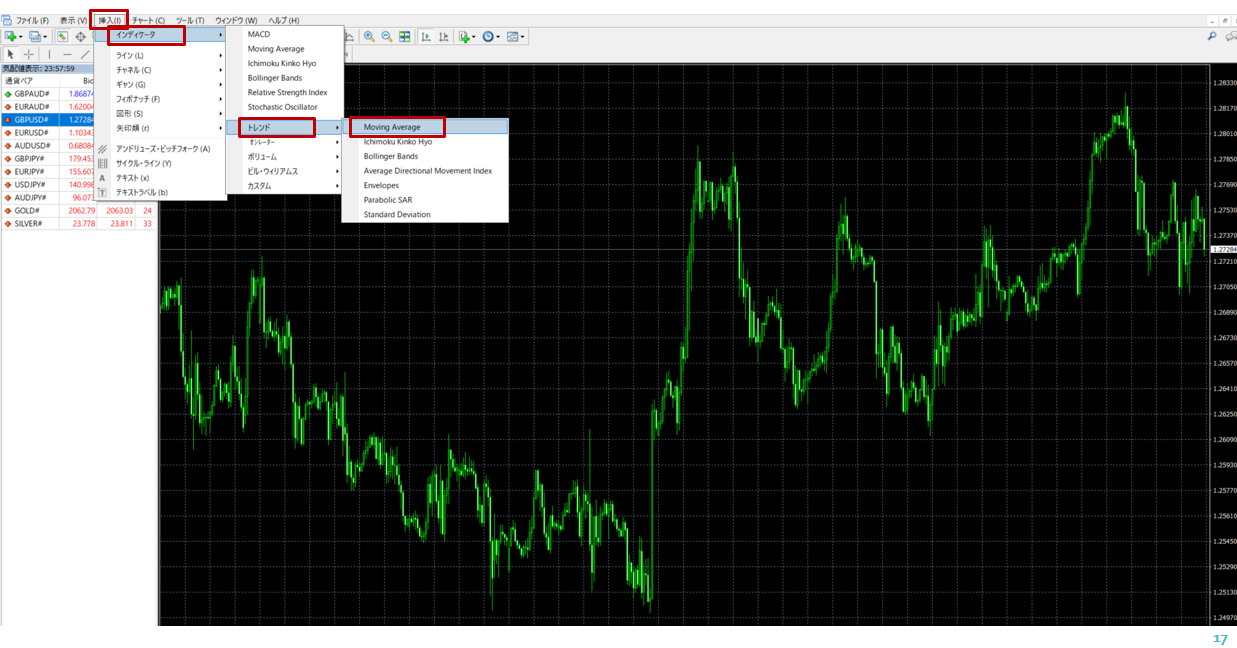The height and width of the screenshot is (648, 1237).
Task: Click the zoom out magnifier icon
Action: click(386, 37)
